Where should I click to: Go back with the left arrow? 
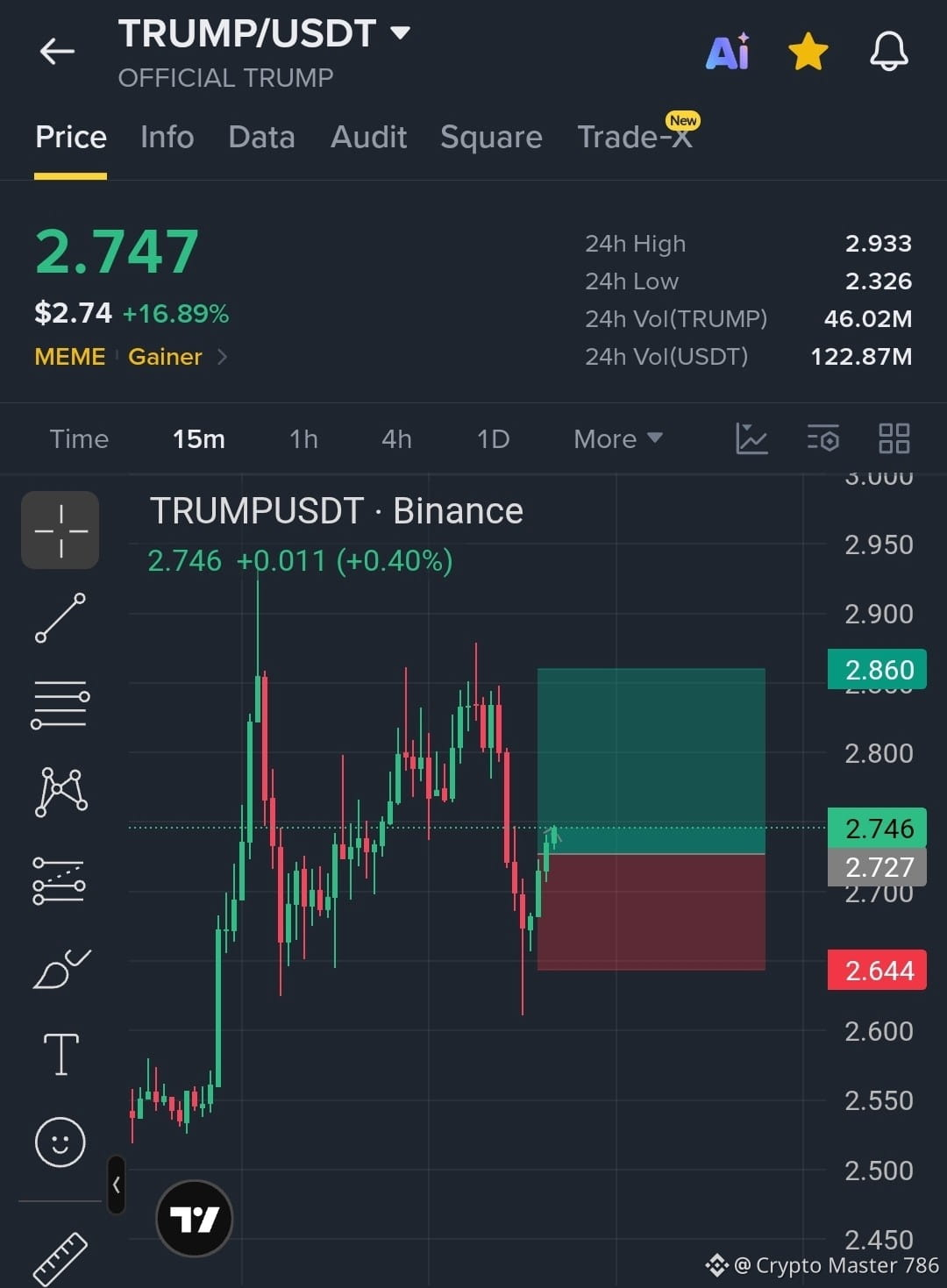point(58,52)
